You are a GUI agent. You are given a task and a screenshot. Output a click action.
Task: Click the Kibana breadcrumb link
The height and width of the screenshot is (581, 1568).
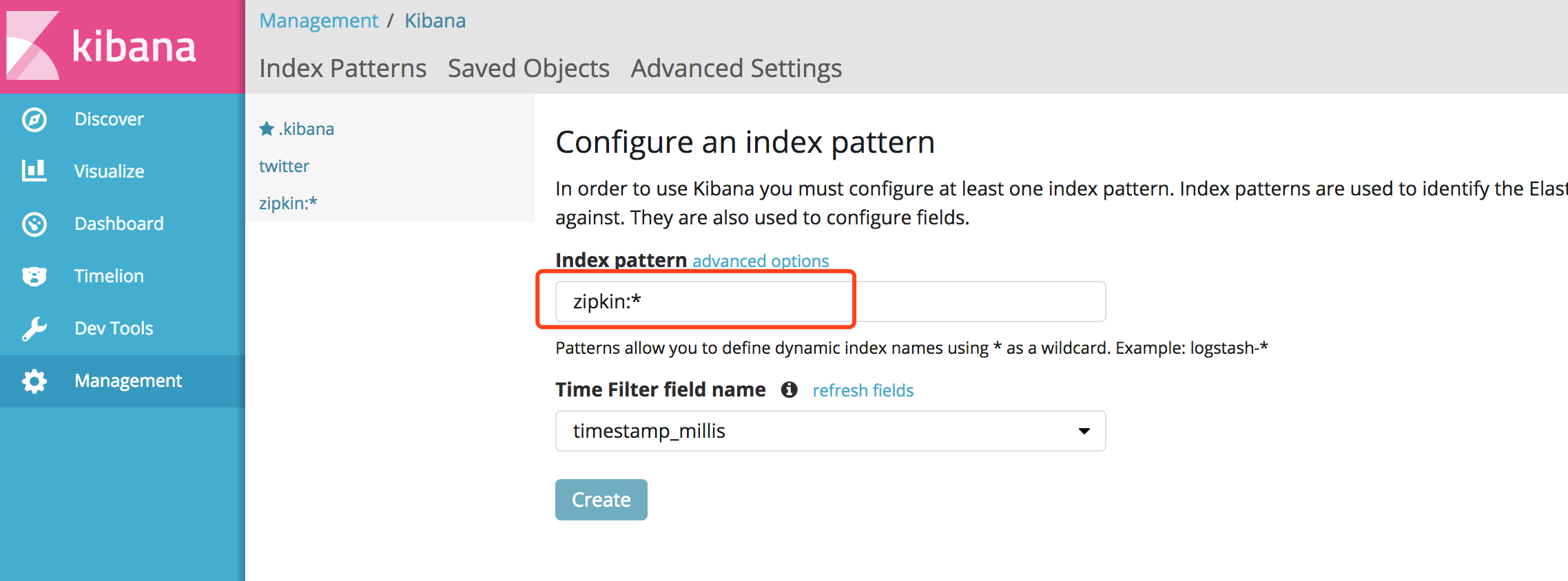coord(435,21)
